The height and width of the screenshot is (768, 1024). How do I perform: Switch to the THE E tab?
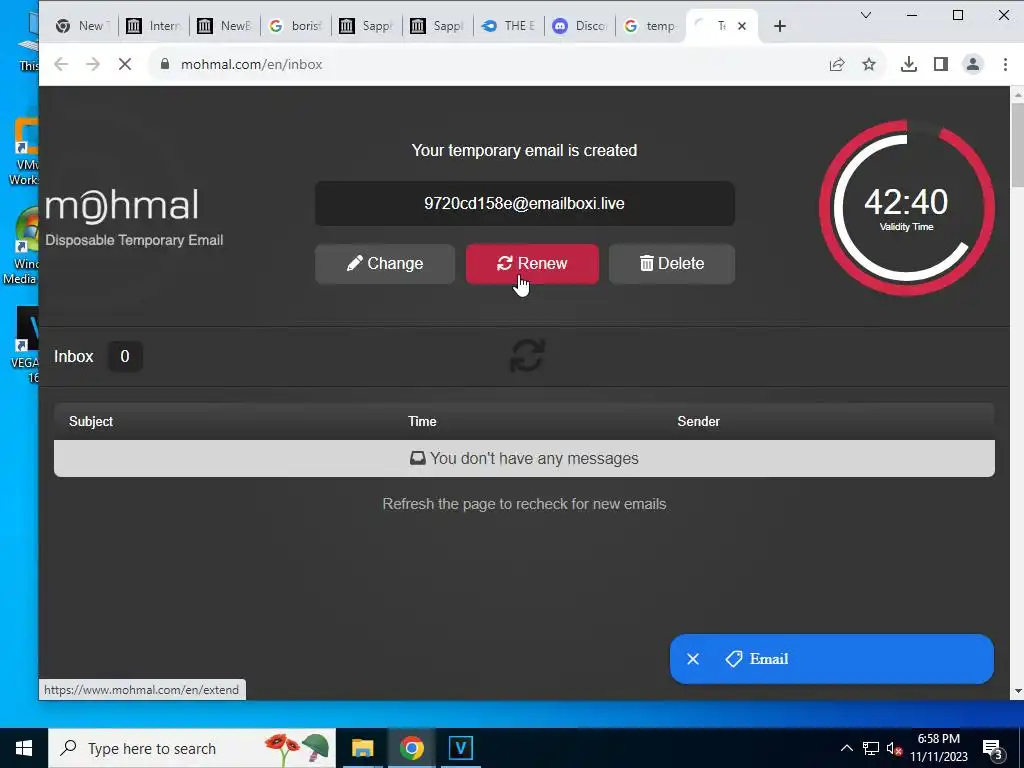pos(509,26)
